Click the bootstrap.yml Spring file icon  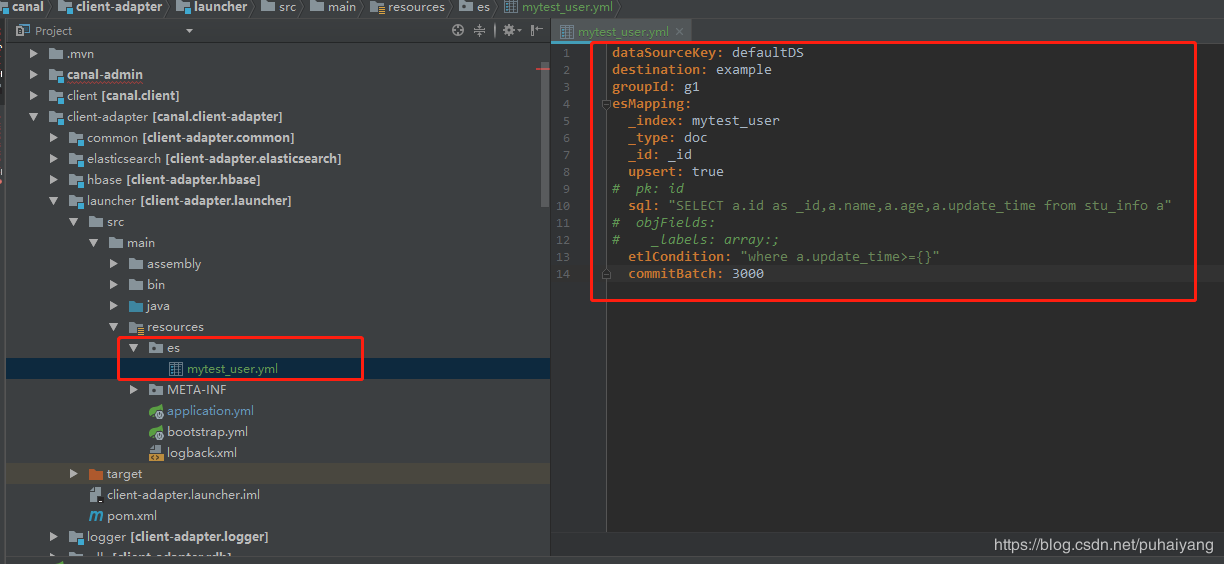point(156,432)
